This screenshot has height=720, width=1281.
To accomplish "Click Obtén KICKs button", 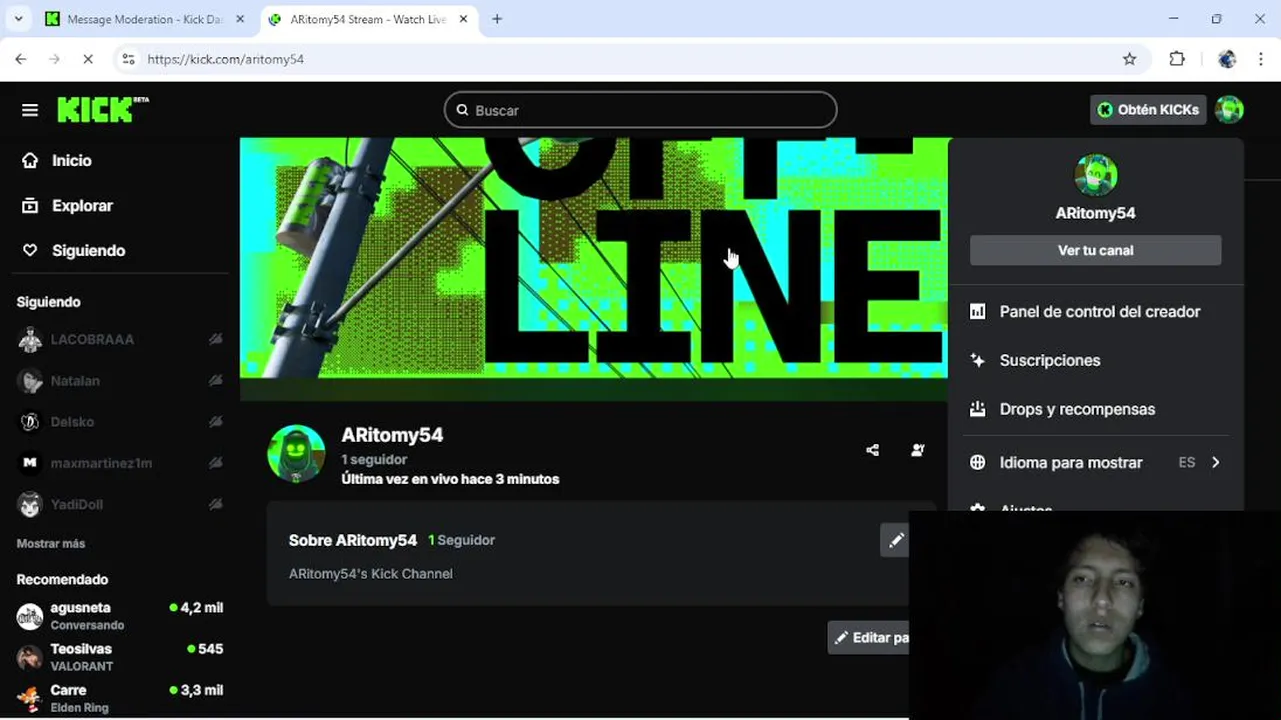I will click(1148, 110).
